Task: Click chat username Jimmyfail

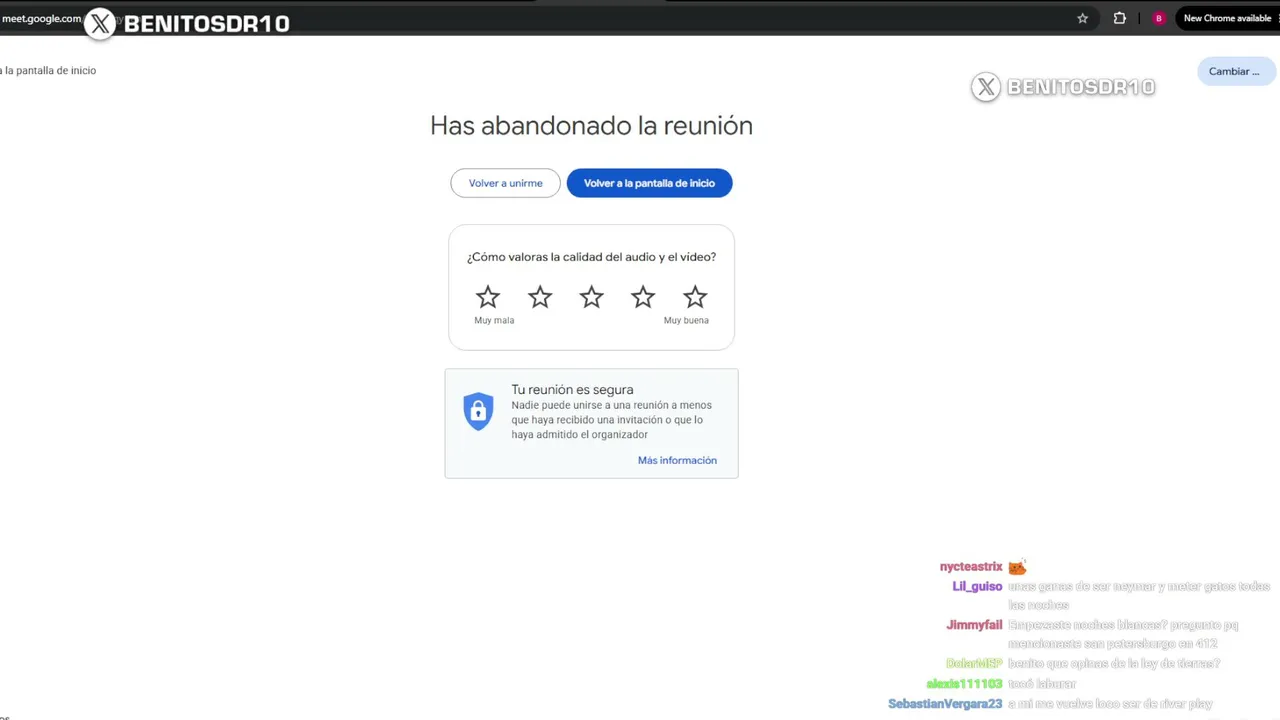Action: (x=974, y=625)
